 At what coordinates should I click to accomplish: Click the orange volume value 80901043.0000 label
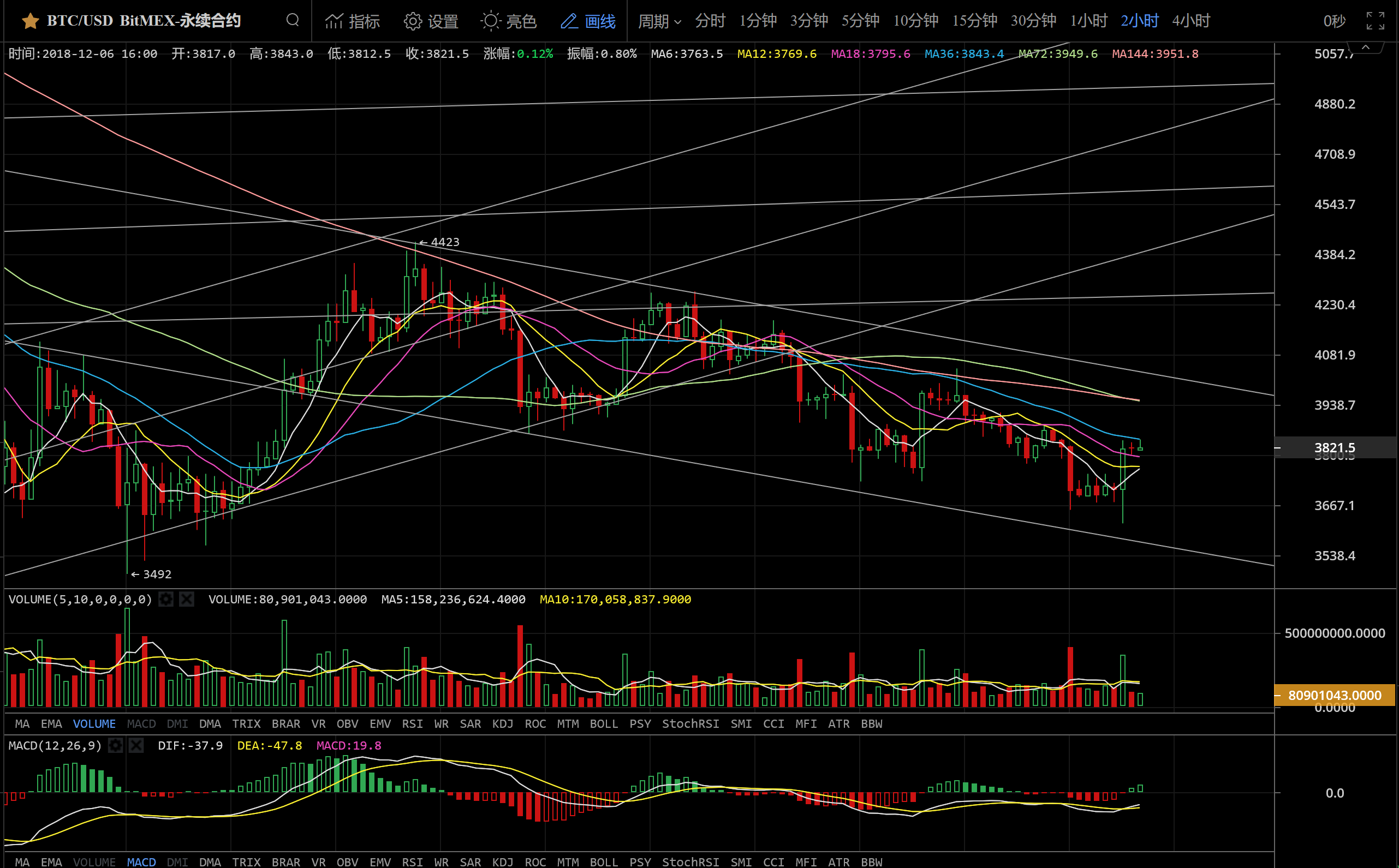tap(1335, 695)
